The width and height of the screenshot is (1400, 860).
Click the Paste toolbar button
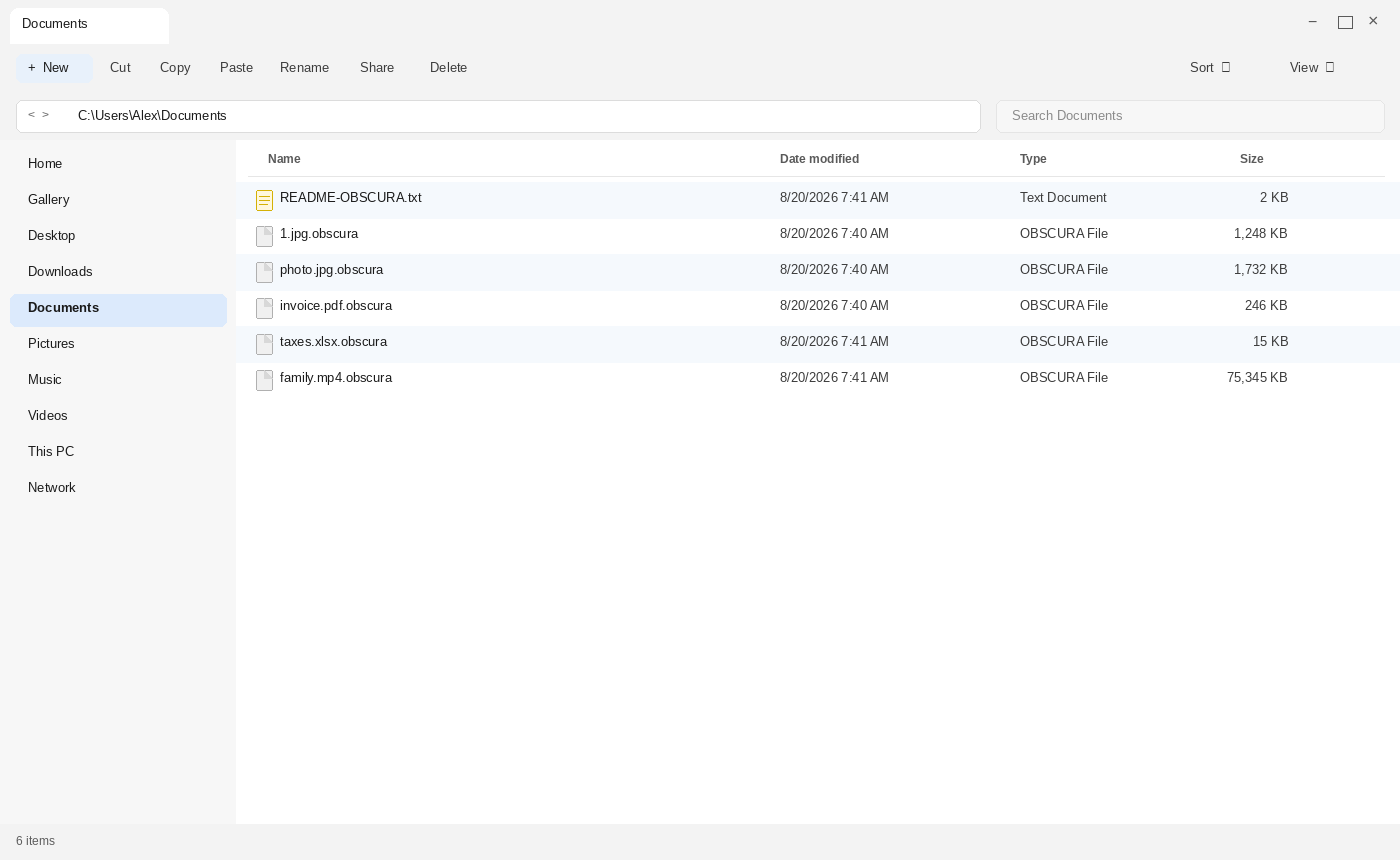(x=236, y=68)
